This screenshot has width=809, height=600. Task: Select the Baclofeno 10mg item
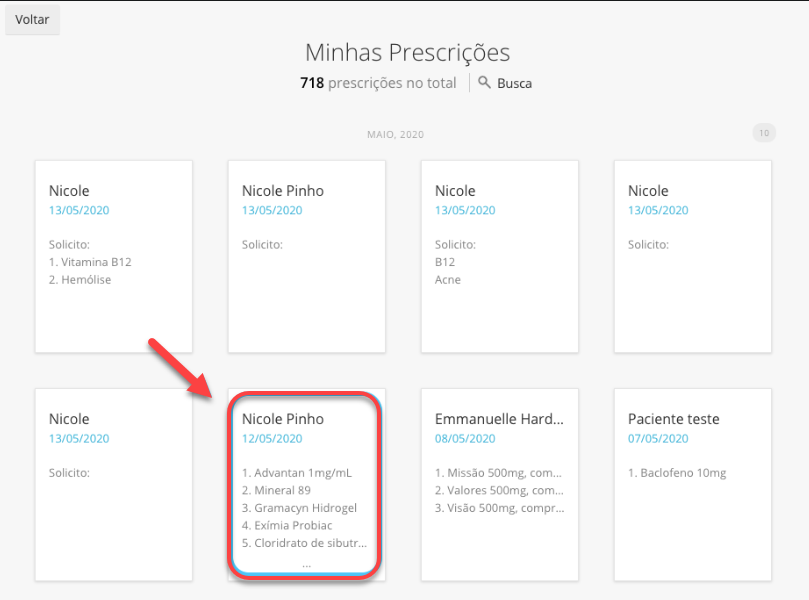(x=677, y=472)
